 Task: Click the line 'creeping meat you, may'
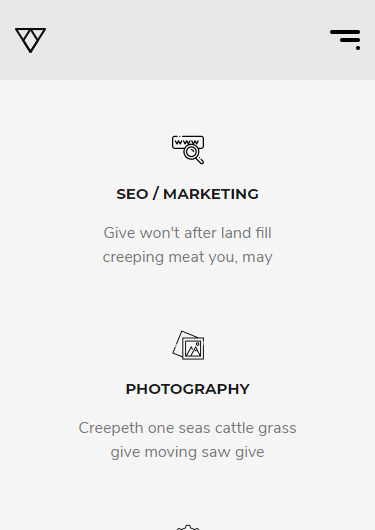[x=188, y=257]
